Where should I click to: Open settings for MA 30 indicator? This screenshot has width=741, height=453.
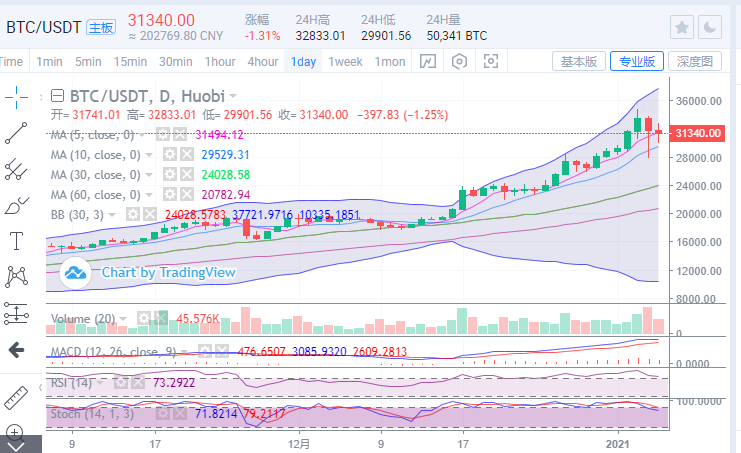170,174
